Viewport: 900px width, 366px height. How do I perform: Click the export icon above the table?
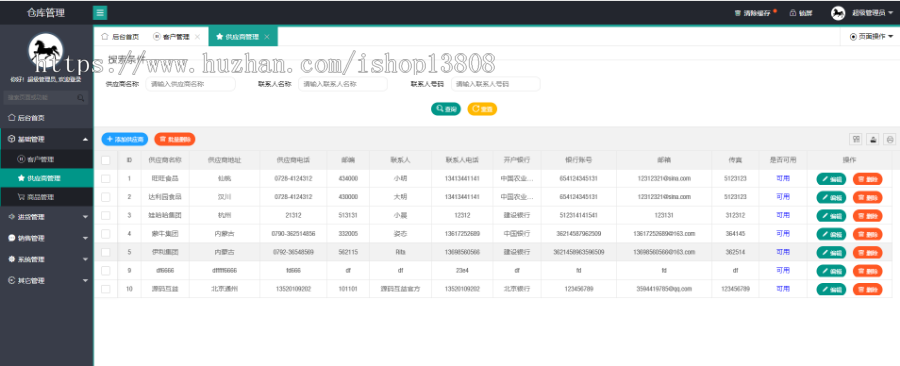[872, 139]
